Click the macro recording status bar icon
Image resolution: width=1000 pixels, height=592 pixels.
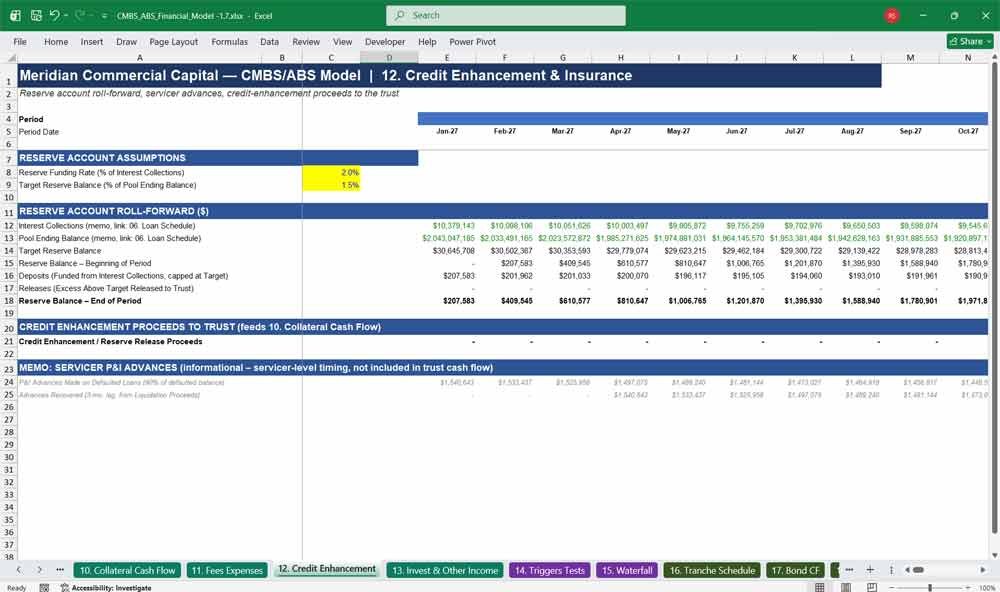click(x=44, y=588)
